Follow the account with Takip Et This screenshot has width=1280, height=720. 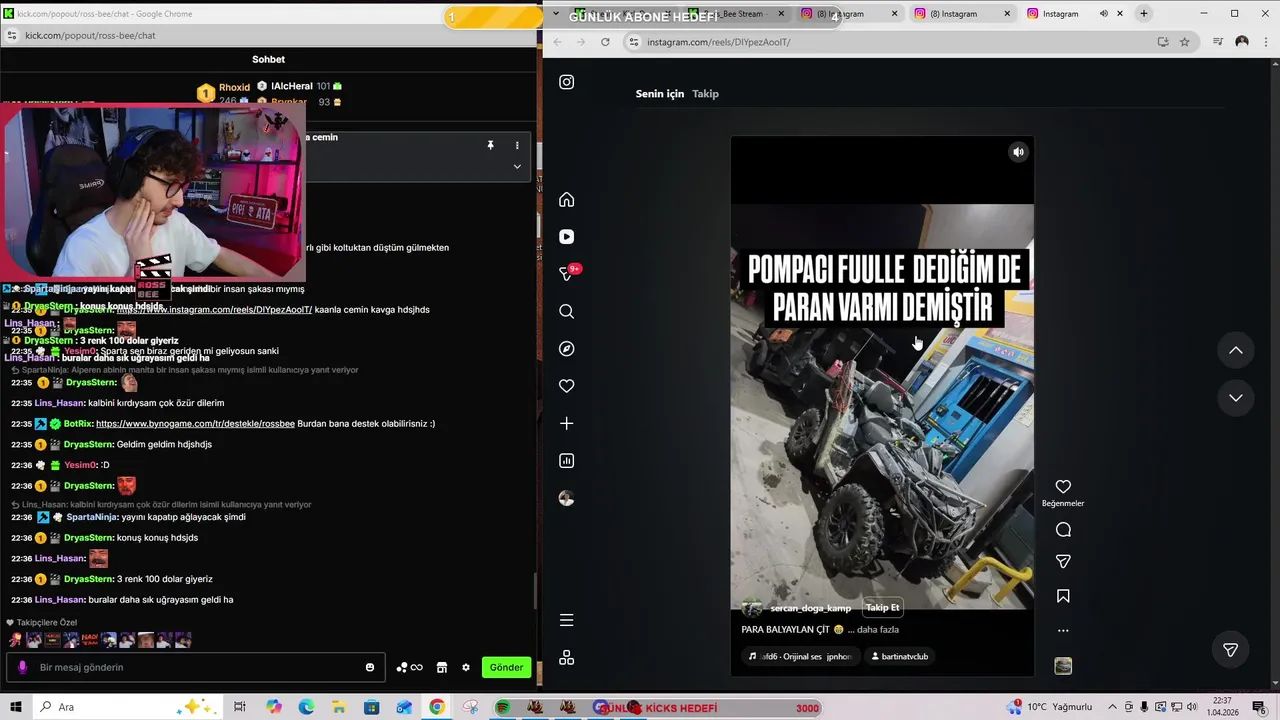click(882, 608)
